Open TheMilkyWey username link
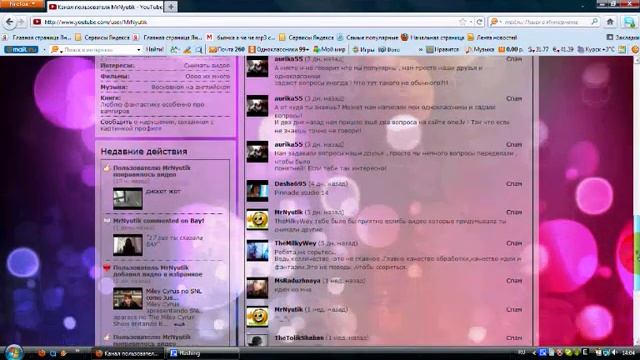640x360 pixels. point(295,243)
